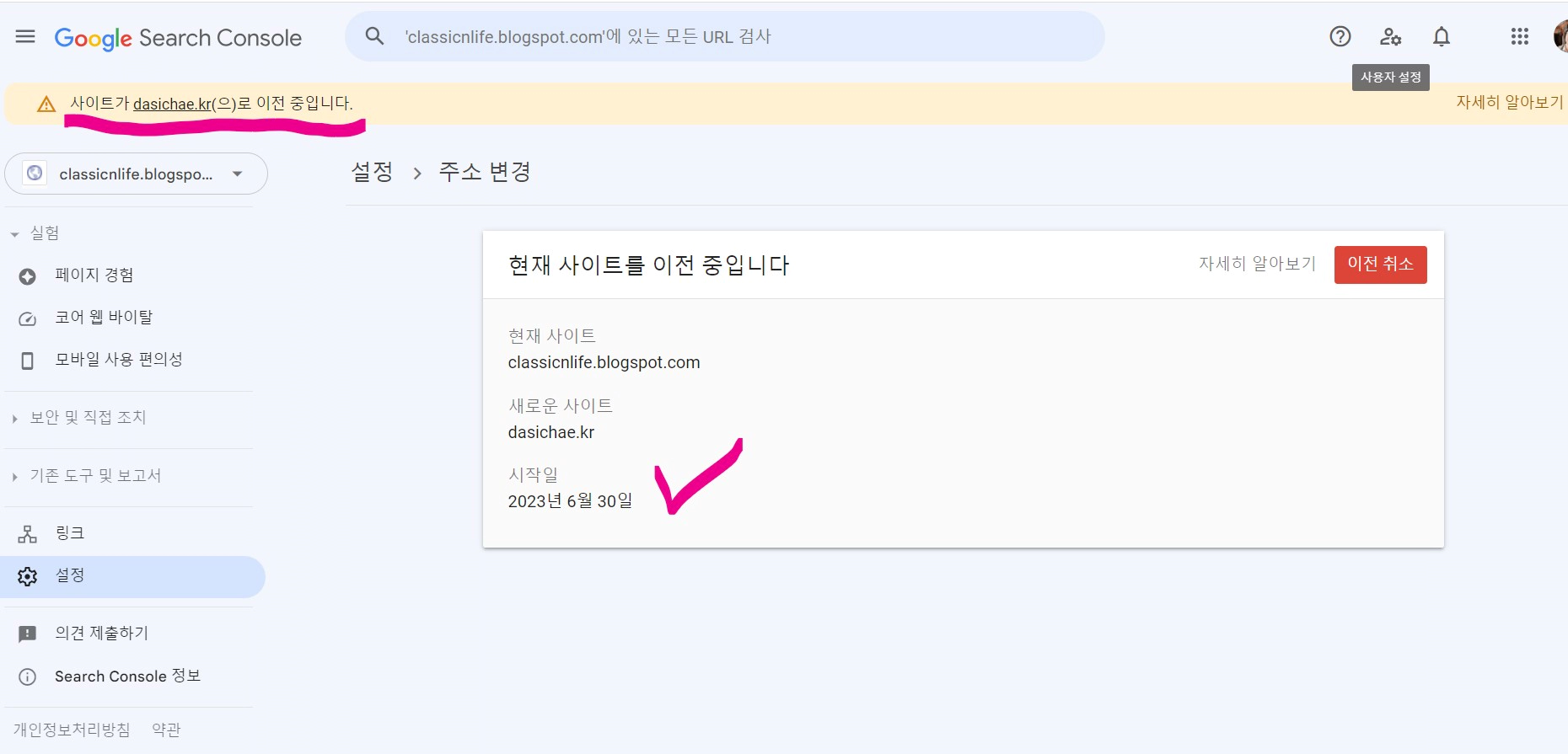The height and width of the screenshot is (754, 1568).
Task: Open user settings icon
Action: (1391, 36)
